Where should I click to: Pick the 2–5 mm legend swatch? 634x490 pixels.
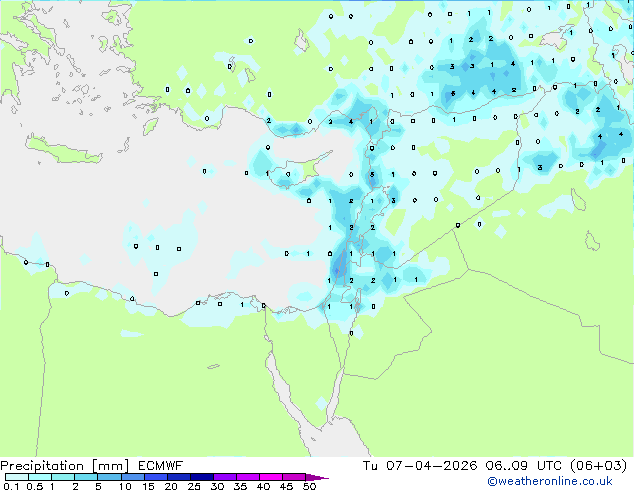click(86, 477)
